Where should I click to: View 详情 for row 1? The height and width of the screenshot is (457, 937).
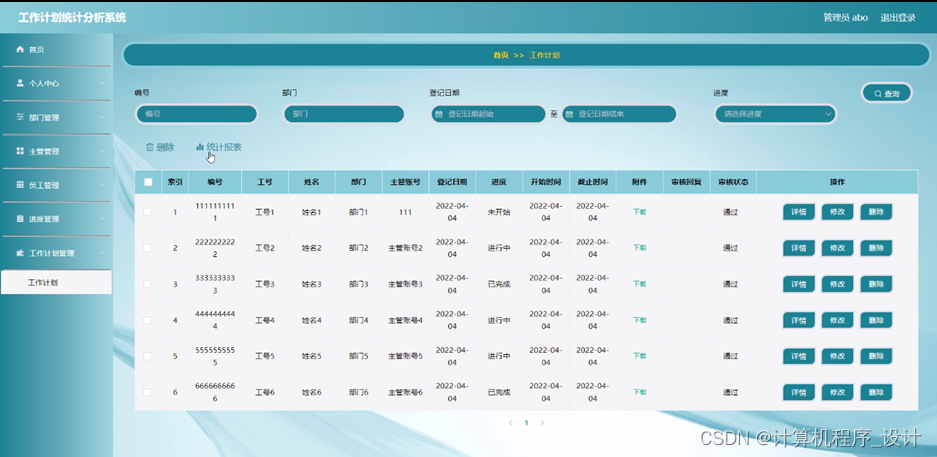[x=799, y=212]
